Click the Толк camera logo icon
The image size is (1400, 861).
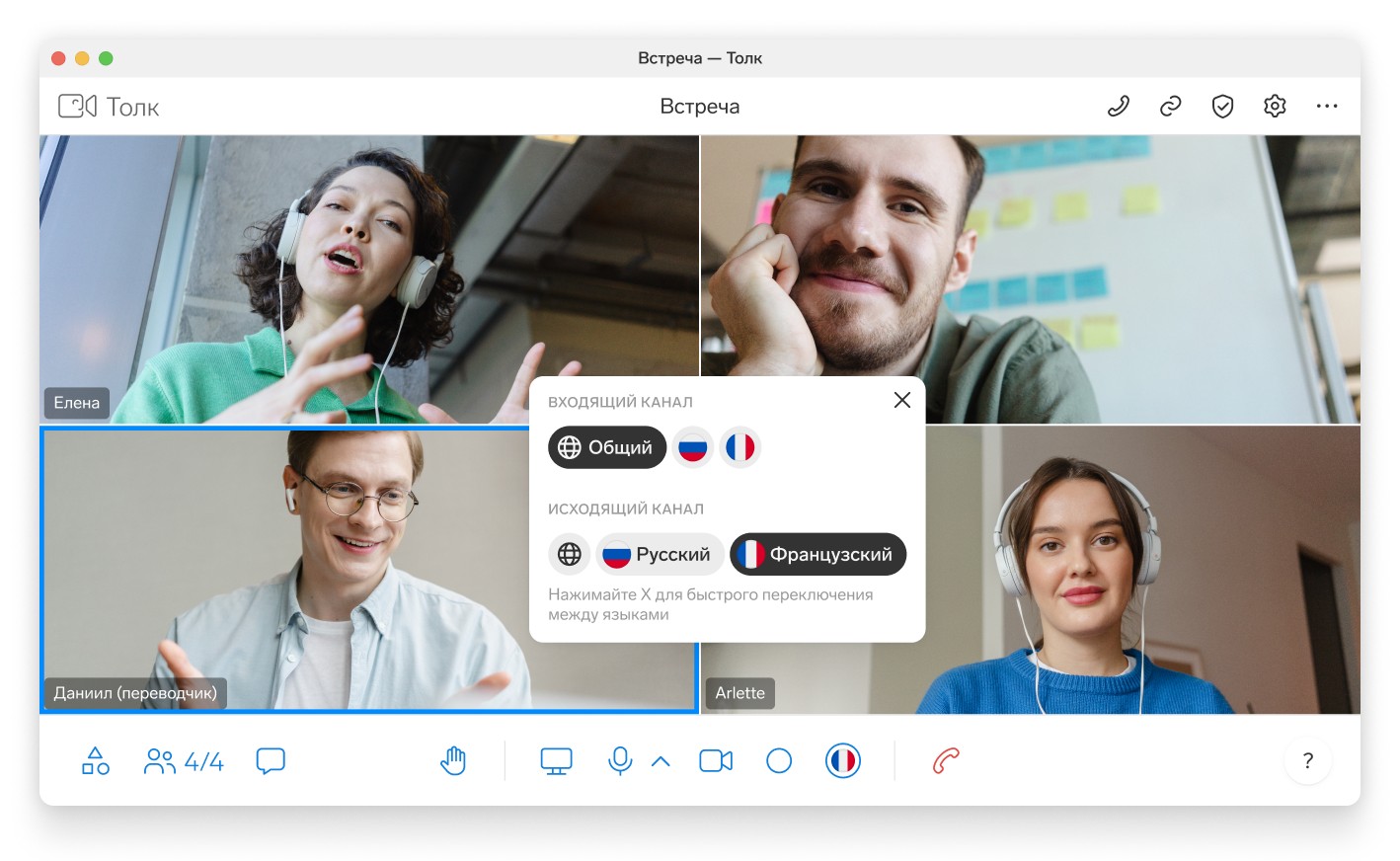77,106
